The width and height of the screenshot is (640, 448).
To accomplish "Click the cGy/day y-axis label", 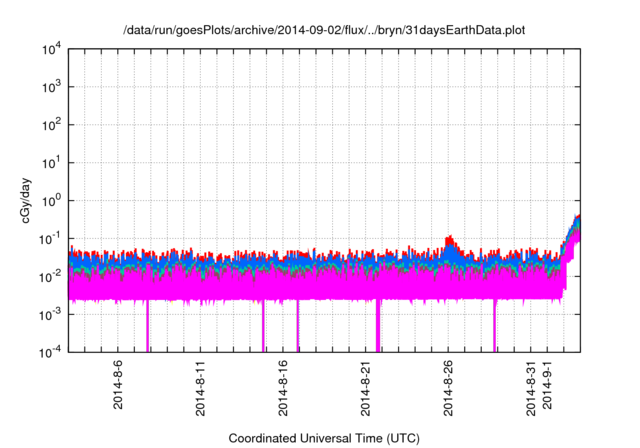I will [26, 200].
